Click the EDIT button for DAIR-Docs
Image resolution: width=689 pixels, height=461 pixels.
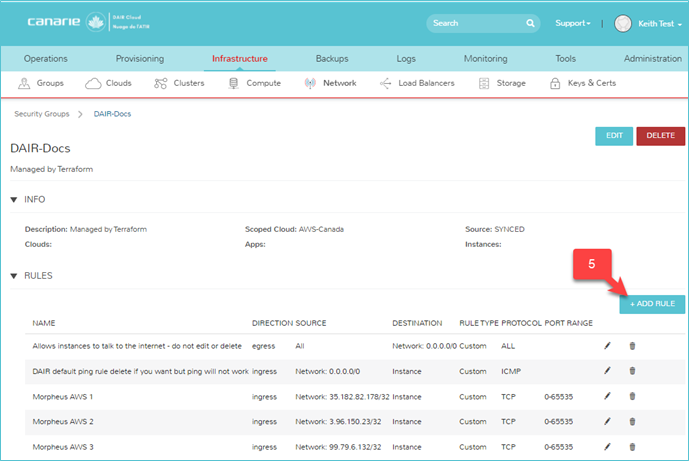(613, 136)
